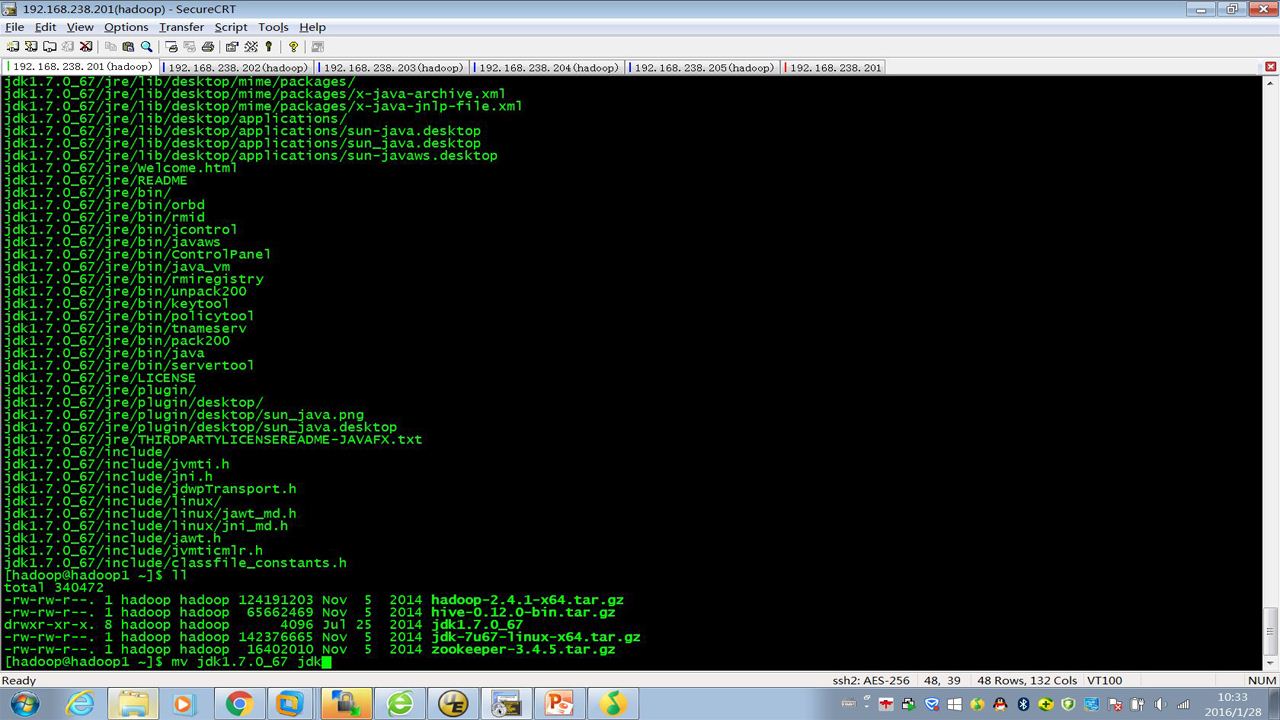The image size is (1280, 720).
Task: Click the Find magnifier toolbar icon
Action: tap(146, 47)
